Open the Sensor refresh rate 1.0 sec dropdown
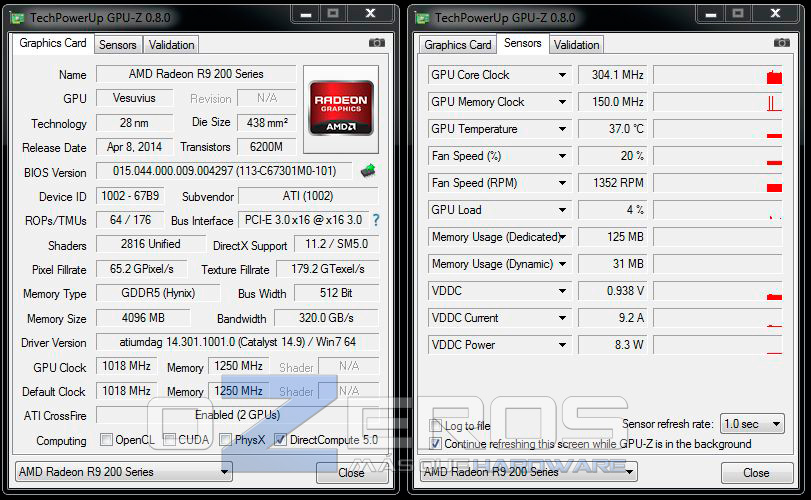811x500 pixels. (x=752, y=424)
